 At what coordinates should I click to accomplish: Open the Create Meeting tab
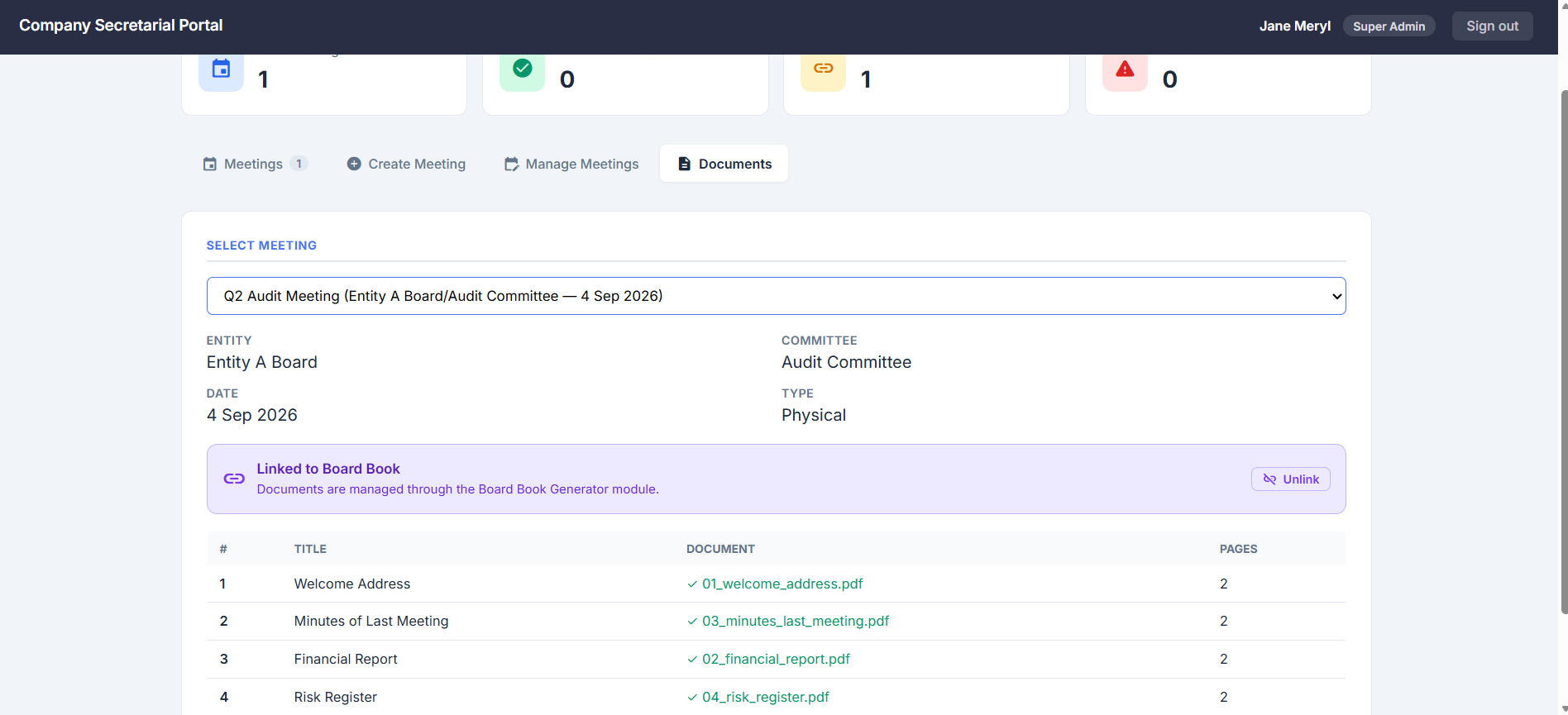click(x=406, y=164)
